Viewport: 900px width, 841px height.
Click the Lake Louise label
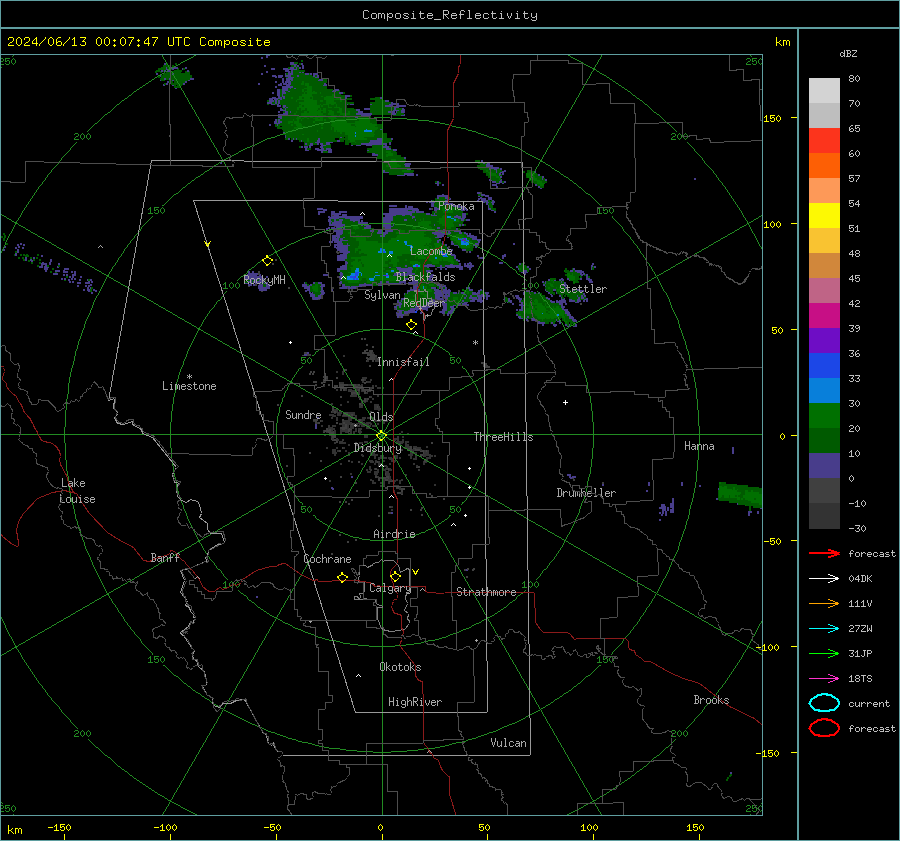click(x=77, y=491)
